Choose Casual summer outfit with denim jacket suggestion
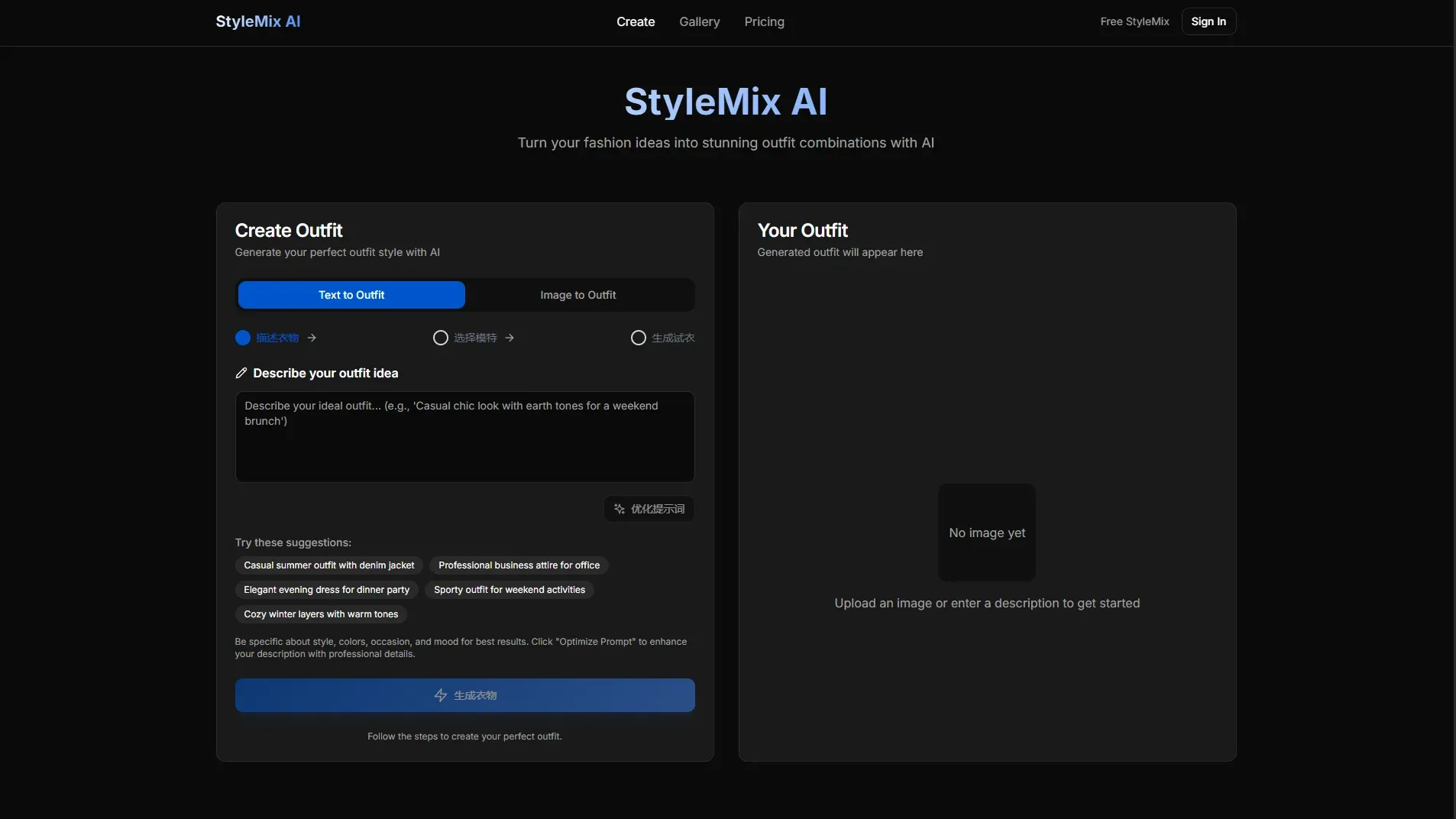 pos(329,565)
